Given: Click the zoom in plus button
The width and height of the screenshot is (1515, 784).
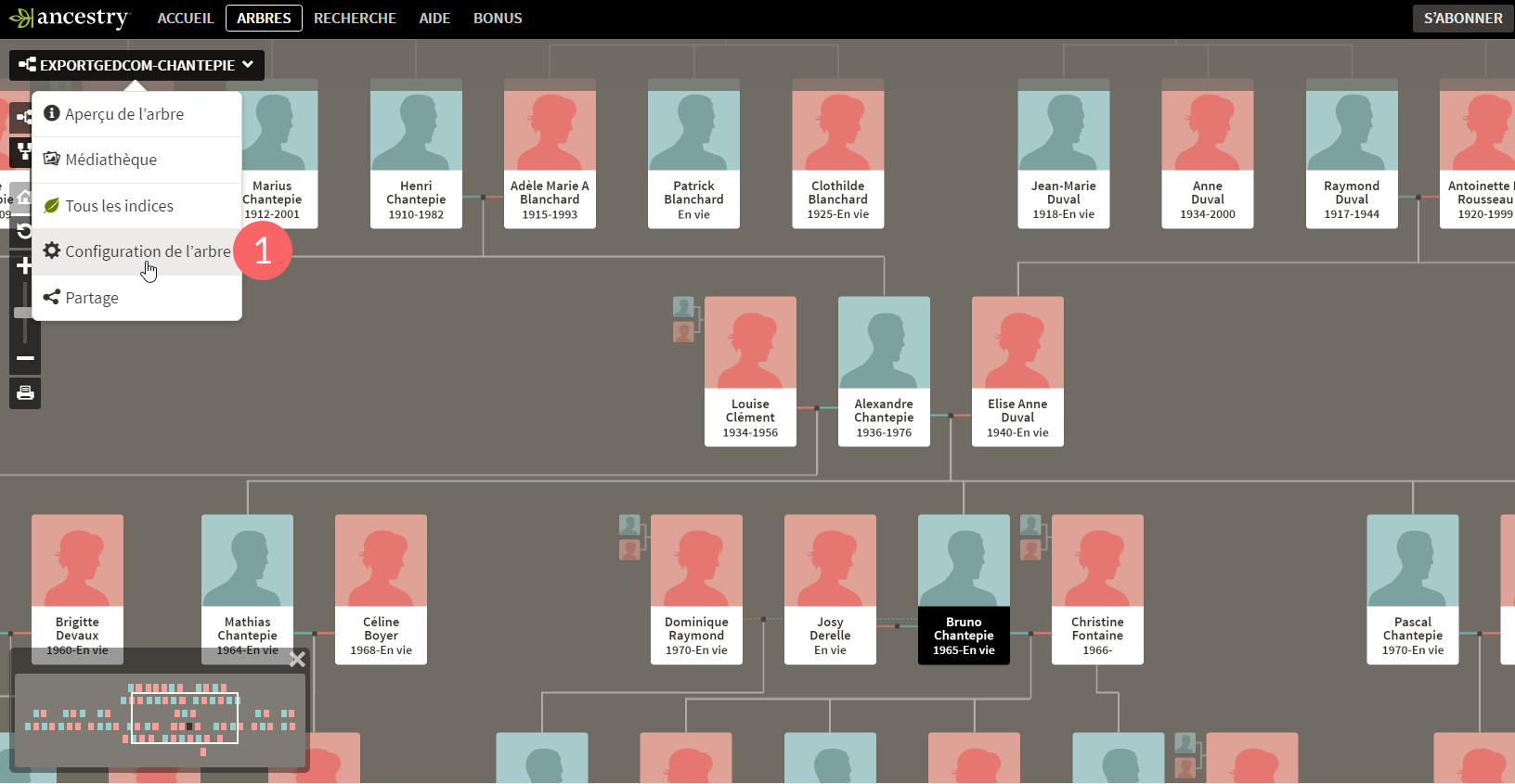Looking at the screenshot, I should click(x=24, y=266).
